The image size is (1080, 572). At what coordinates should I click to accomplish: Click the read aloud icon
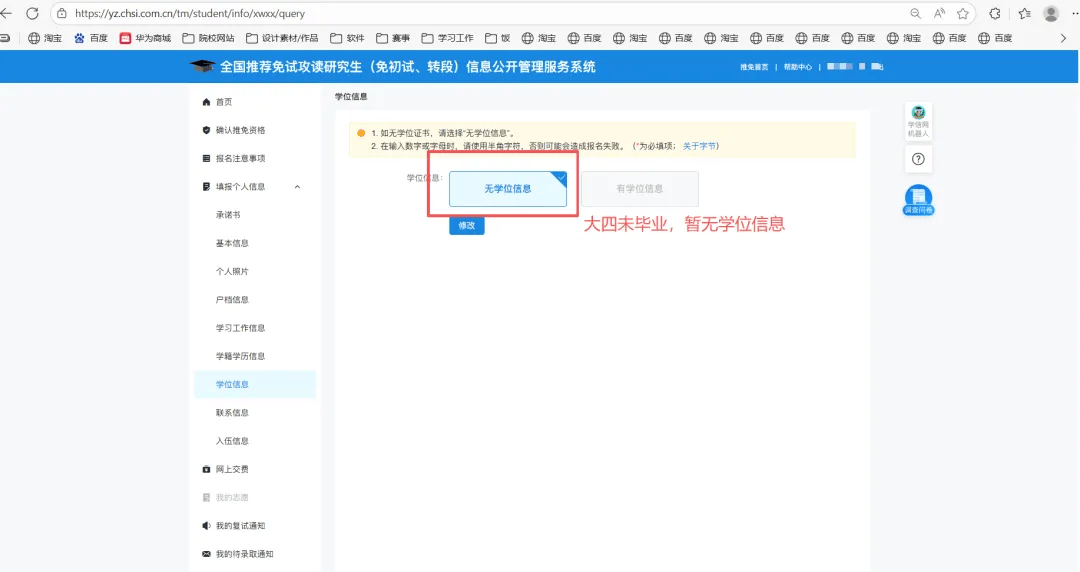coord(939,13)
